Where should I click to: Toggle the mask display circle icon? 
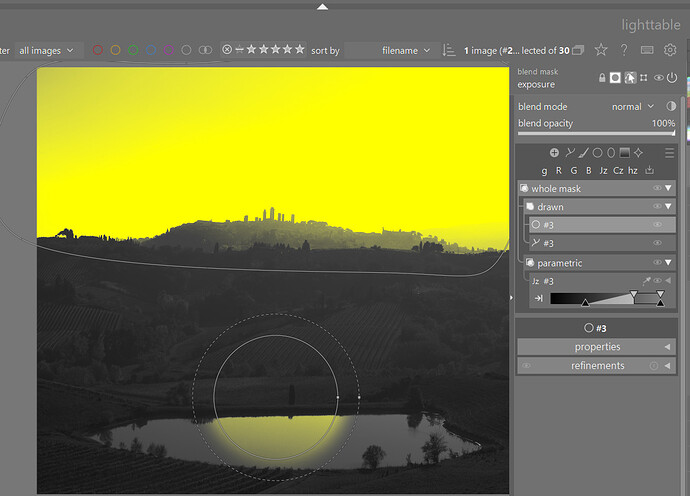615,78
